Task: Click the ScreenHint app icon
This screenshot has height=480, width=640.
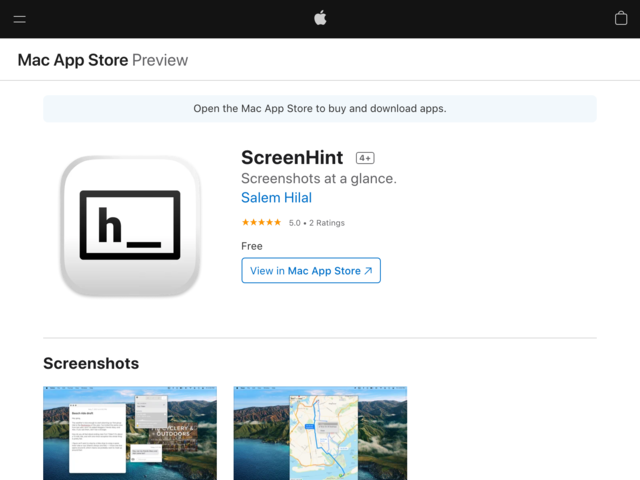Action: (130, 226)
